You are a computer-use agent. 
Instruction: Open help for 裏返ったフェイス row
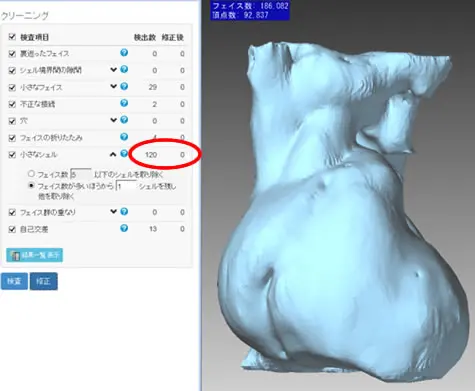124,53
